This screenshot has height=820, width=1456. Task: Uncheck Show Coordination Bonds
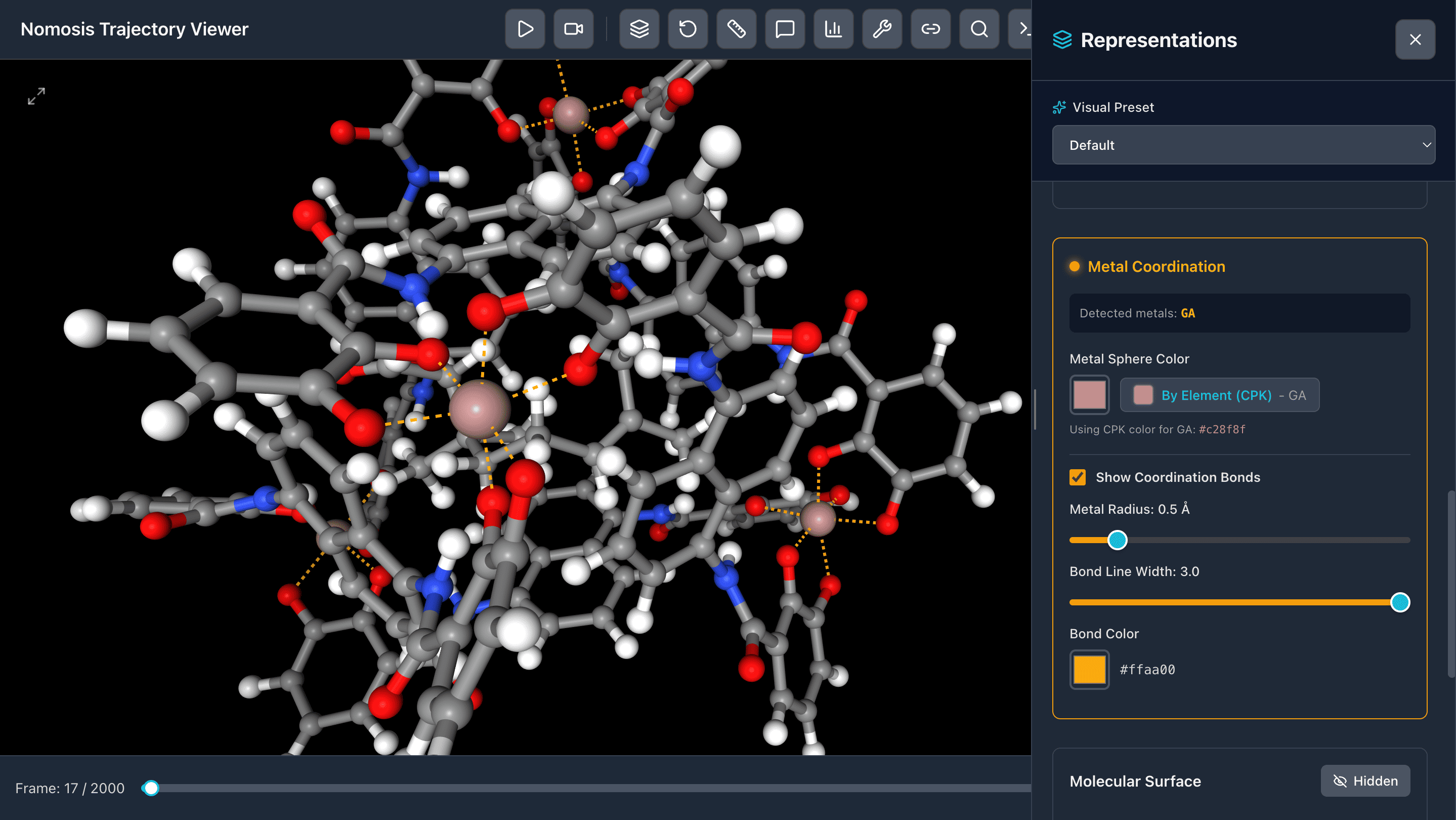[1077, 477]
